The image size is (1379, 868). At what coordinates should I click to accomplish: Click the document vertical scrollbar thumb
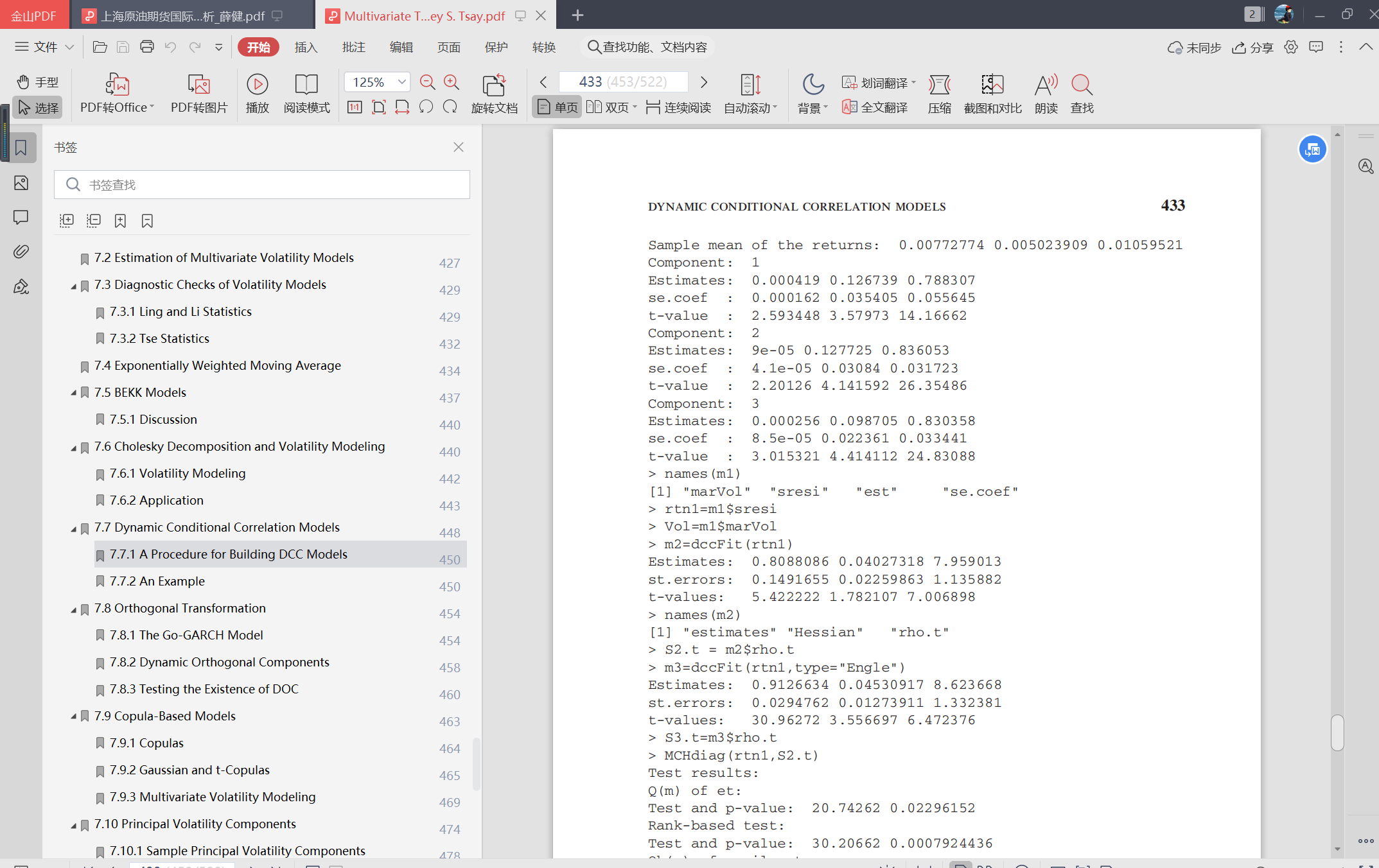(1337, 732)
